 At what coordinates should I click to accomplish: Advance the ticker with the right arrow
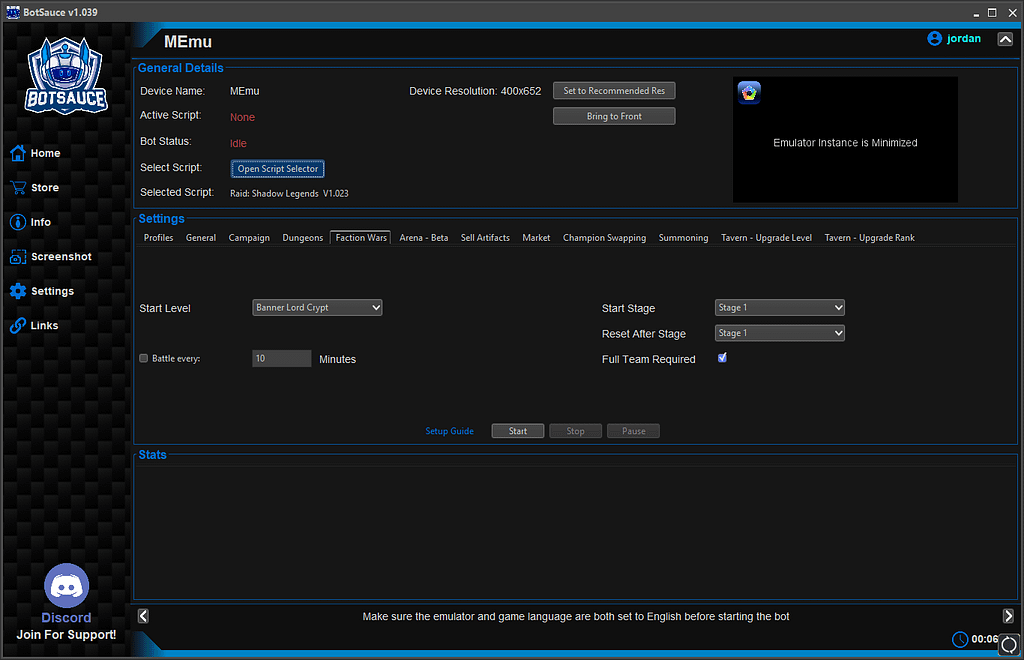click(x=1009, y=616)
